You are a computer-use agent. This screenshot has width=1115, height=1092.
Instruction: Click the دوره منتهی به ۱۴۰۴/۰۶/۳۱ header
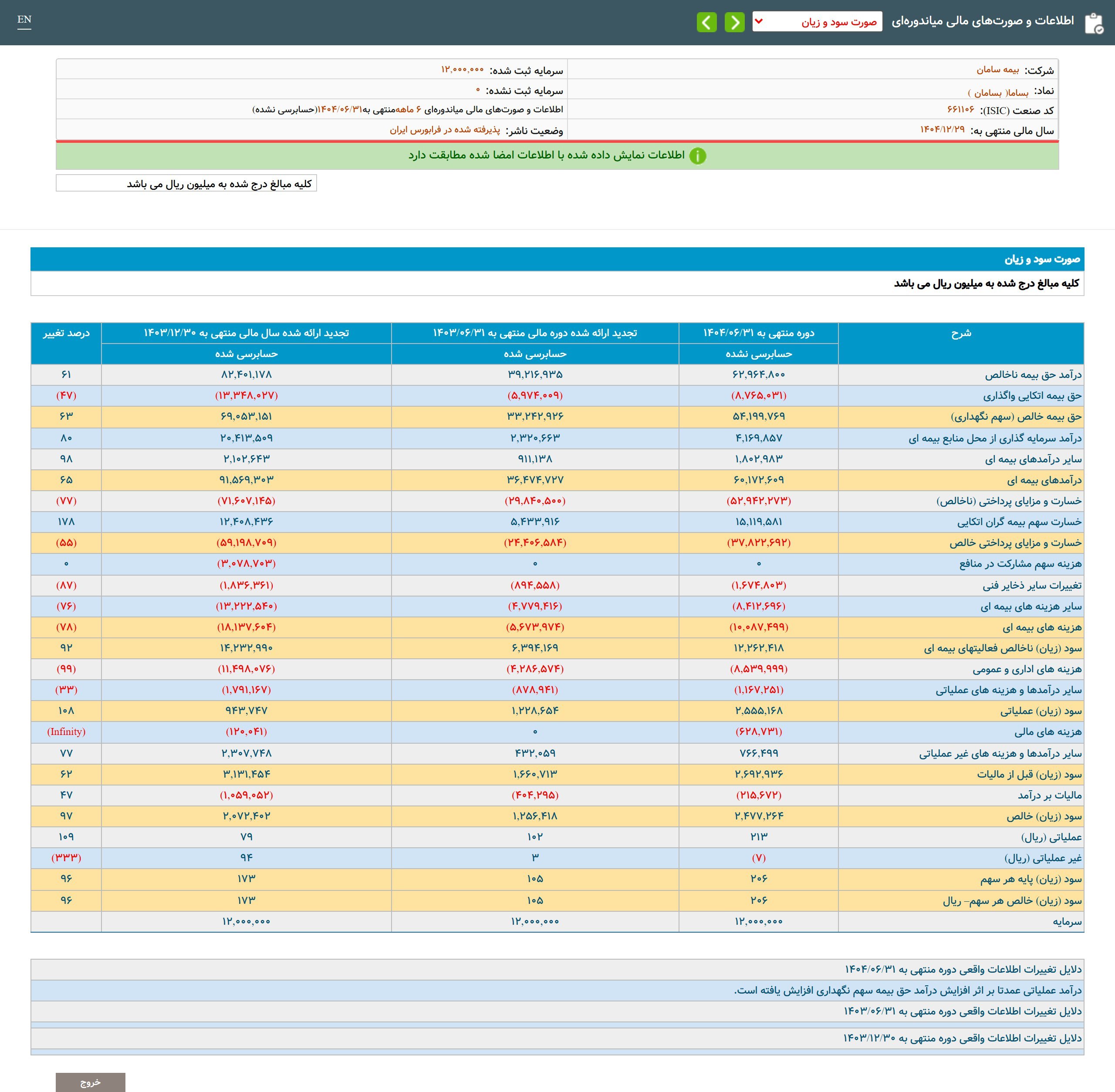click(x=758, y=333)
